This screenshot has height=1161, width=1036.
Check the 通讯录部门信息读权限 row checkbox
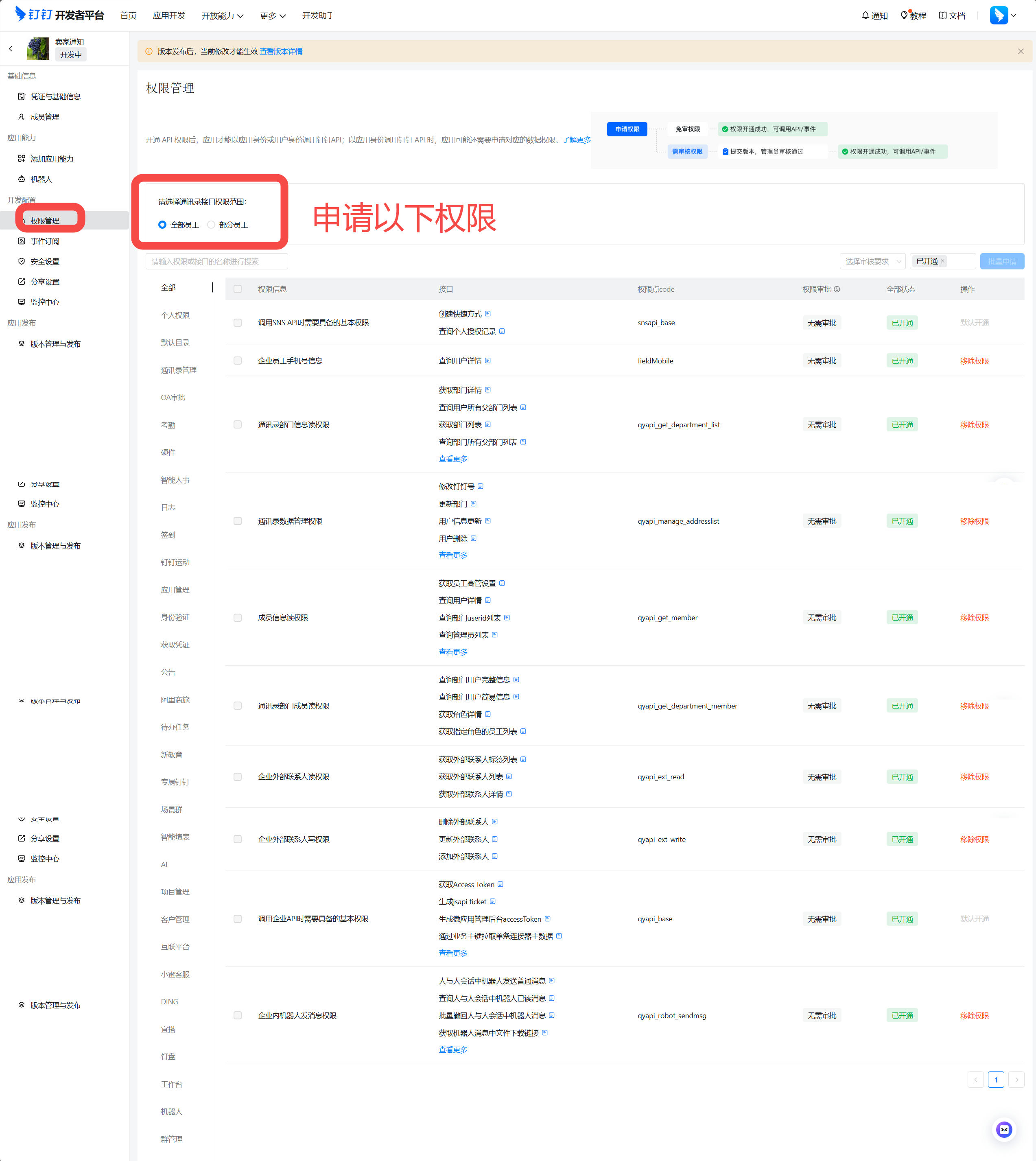[x=238, y=424]
